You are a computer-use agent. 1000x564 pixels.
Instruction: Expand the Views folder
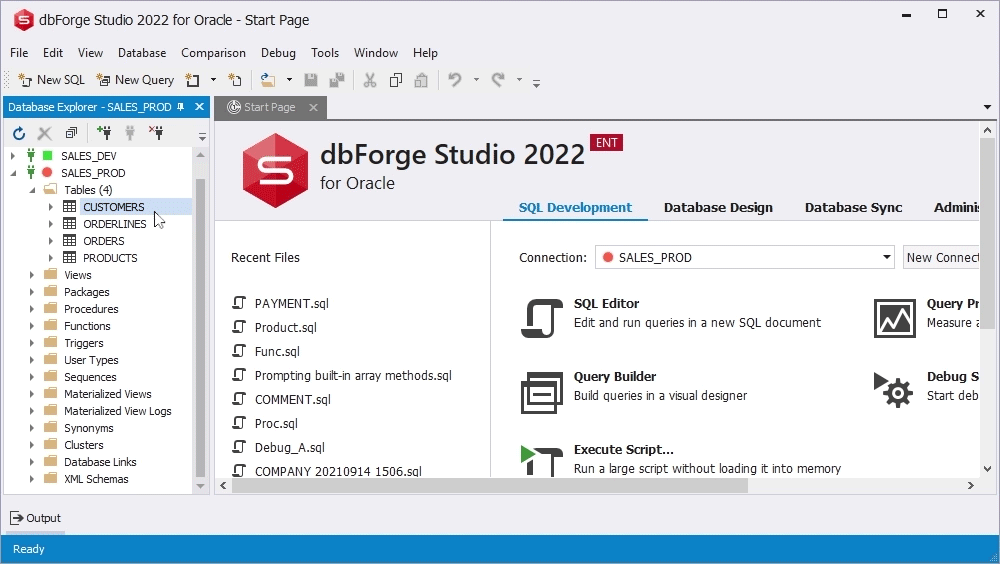[32, 275]
